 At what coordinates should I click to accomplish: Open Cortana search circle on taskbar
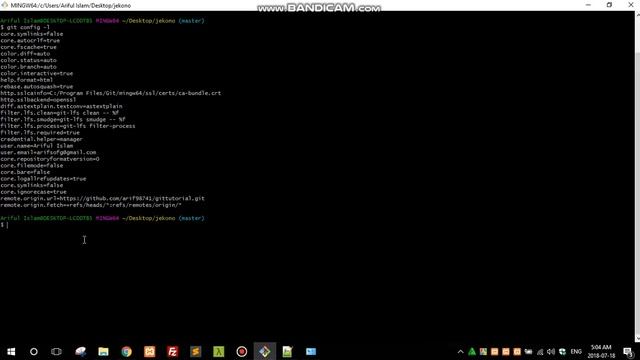[x=34, y=351]
